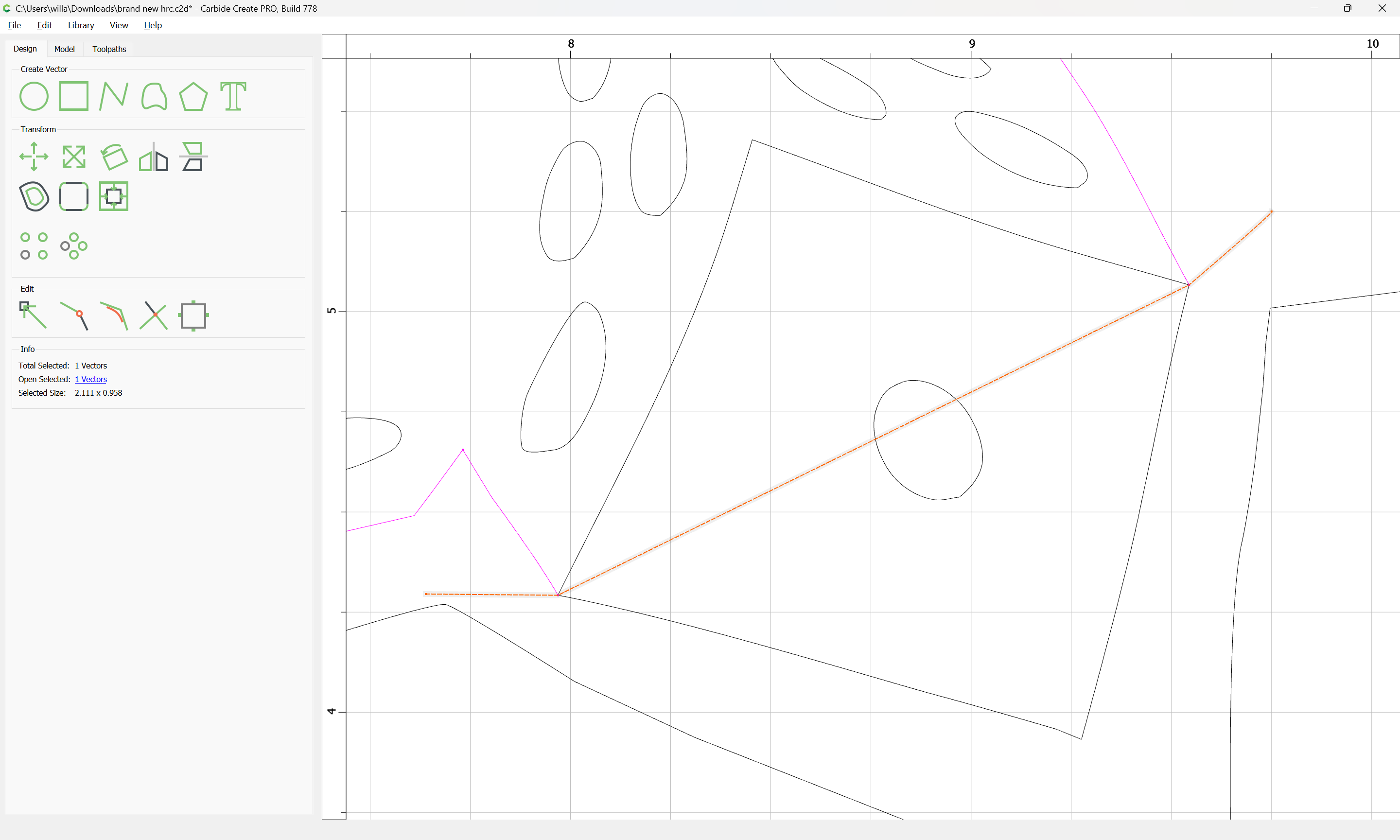Open the Offset Vectors tool

[x=34, y=196]
